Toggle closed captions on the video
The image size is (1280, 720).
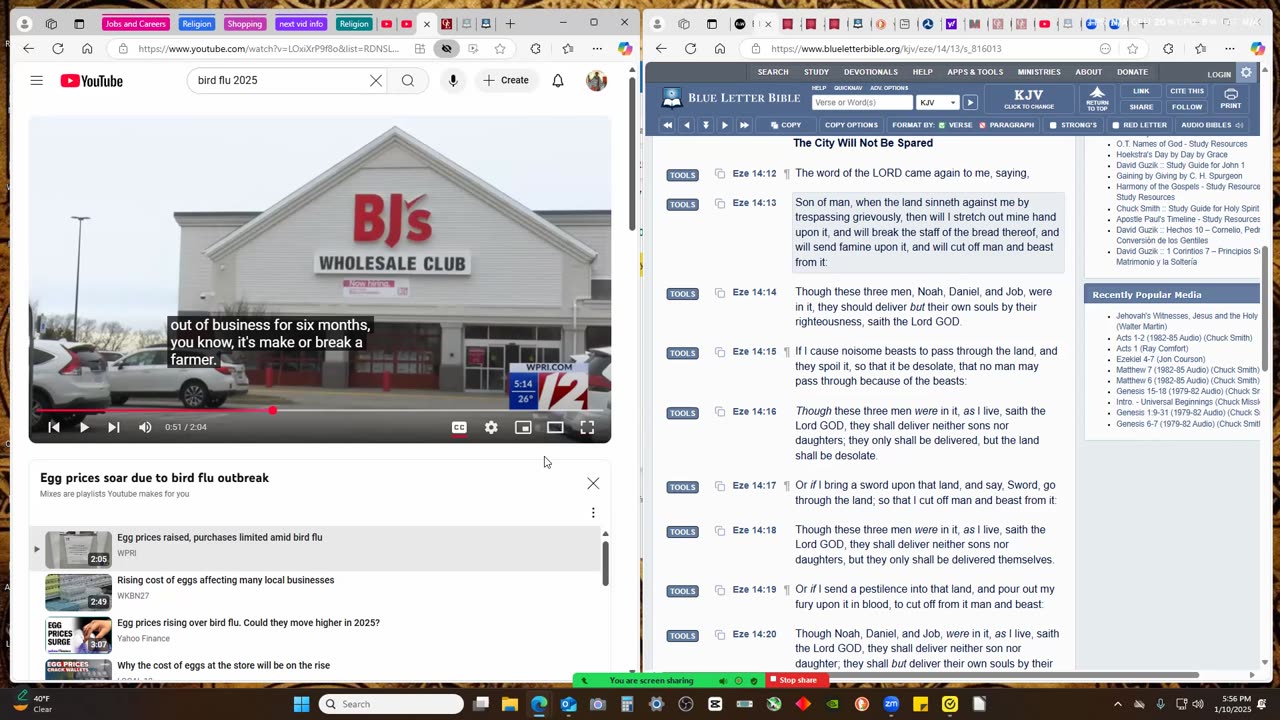pyautogui.click(x=459, y=427)
